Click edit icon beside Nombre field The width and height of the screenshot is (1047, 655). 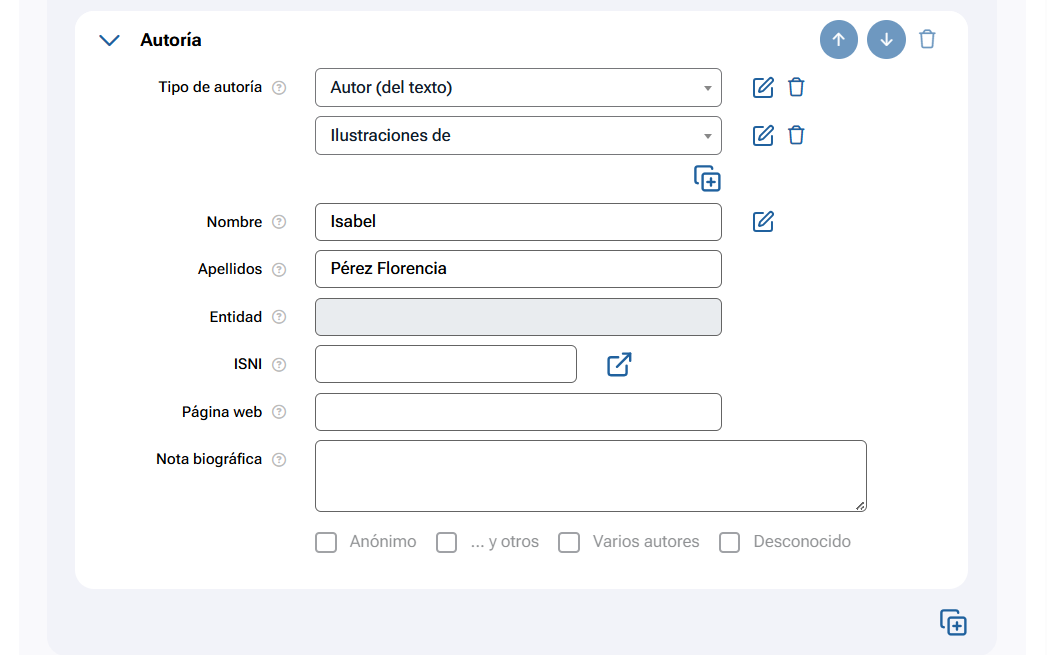pos(763,222)
